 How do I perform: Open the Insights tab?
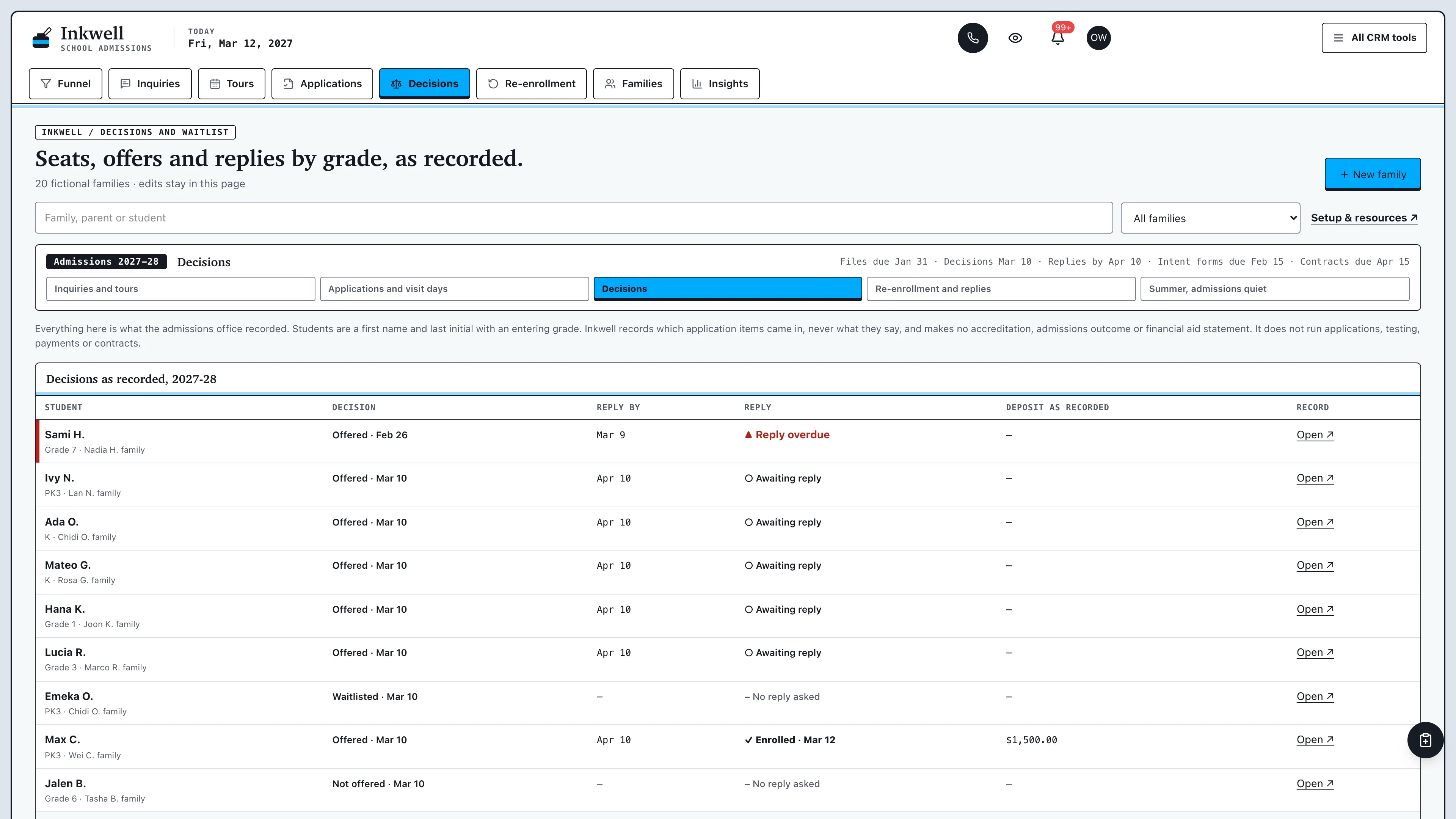coord(720,84)
